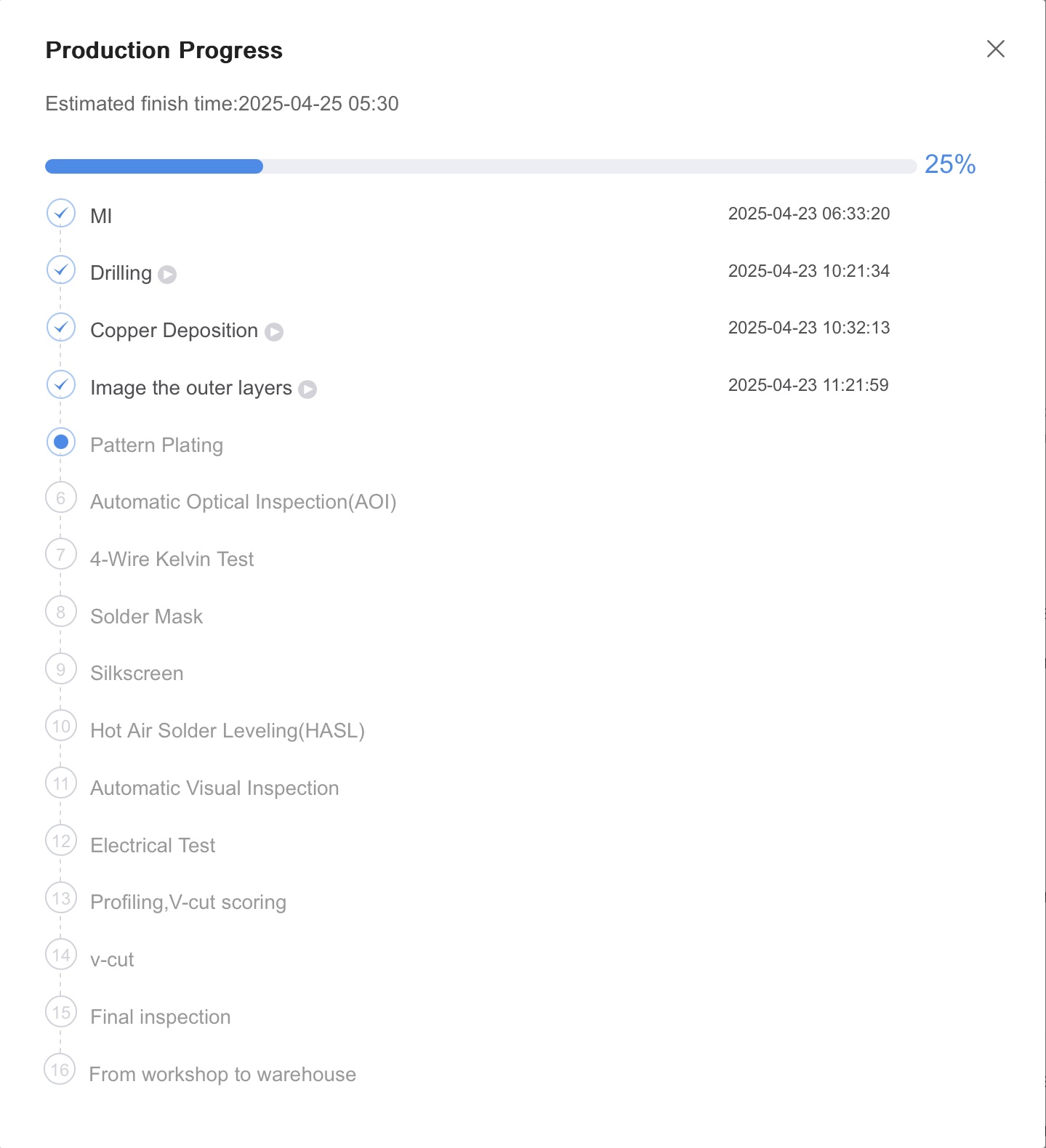The image size is (1046, 1148).
Task: Click step 8 circle for Solder Mask
Action: pyautogui.click(x=61, y=613)
